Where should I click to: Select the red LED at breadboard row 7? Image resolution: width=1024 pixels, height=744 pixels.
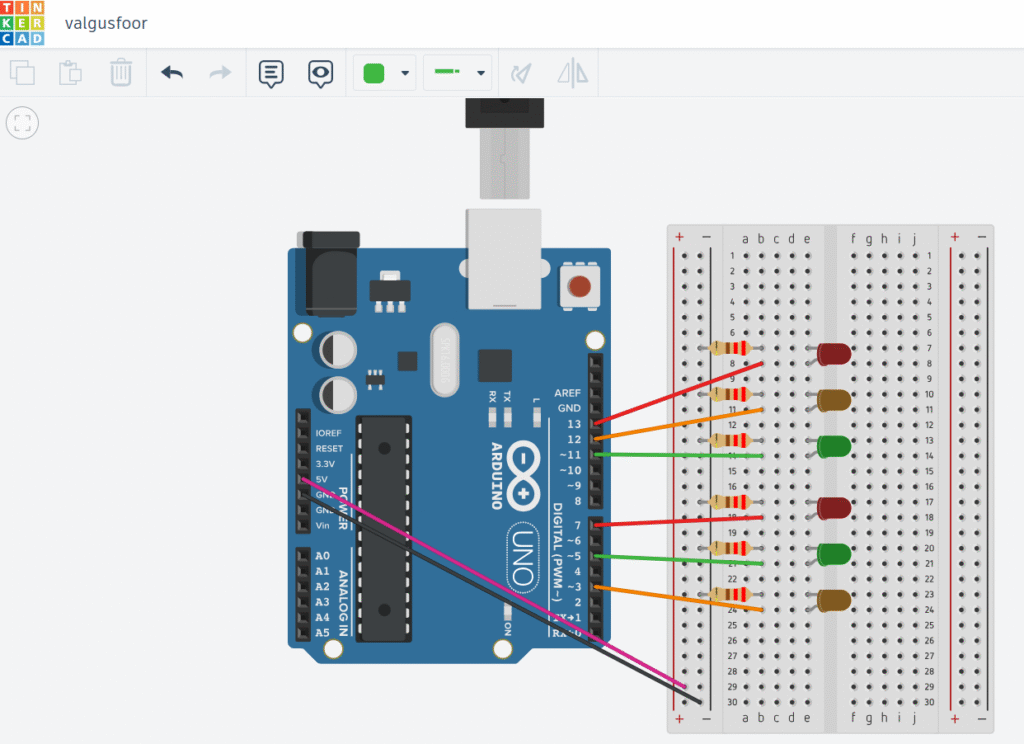833,354
